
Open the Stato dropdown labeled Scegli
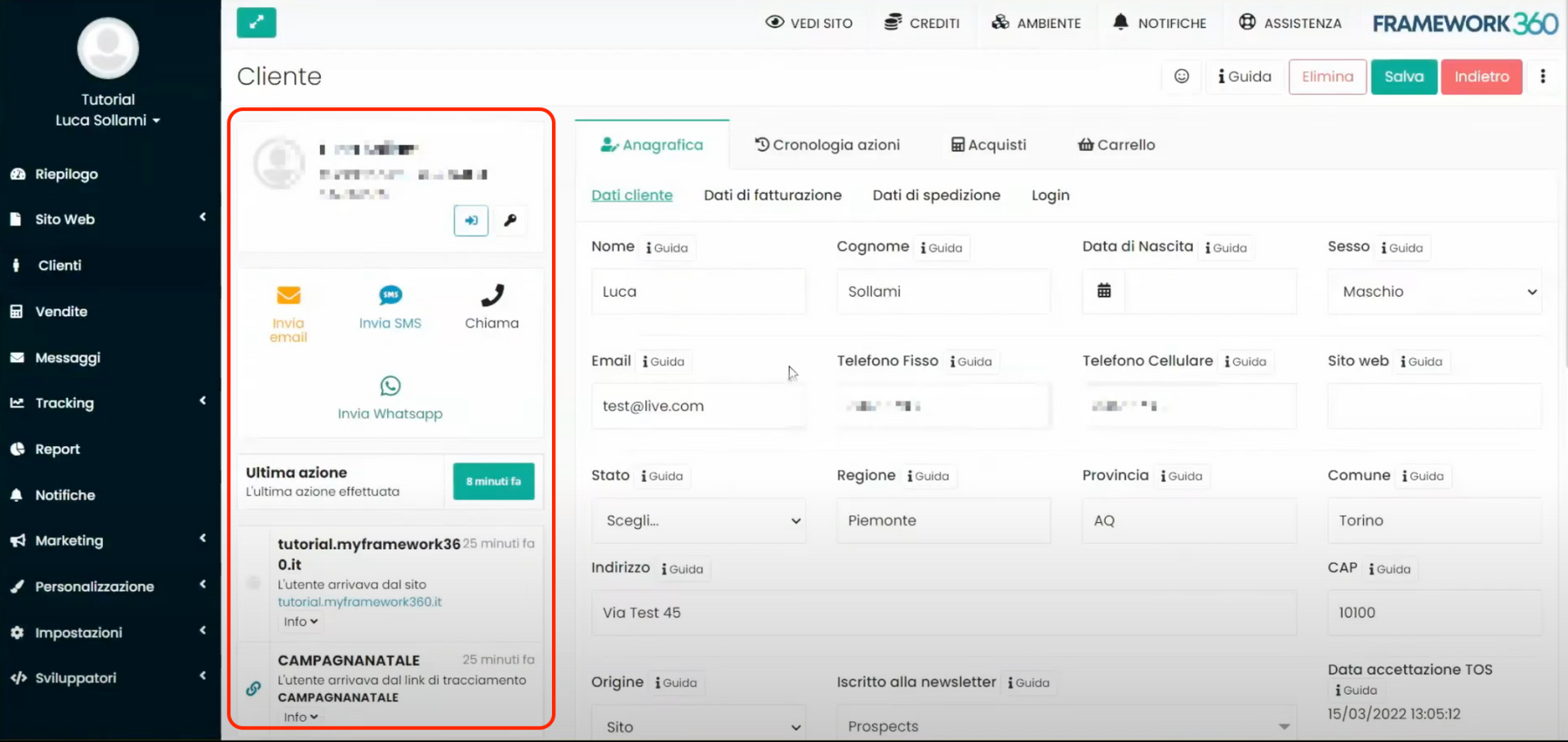[698, 521]
